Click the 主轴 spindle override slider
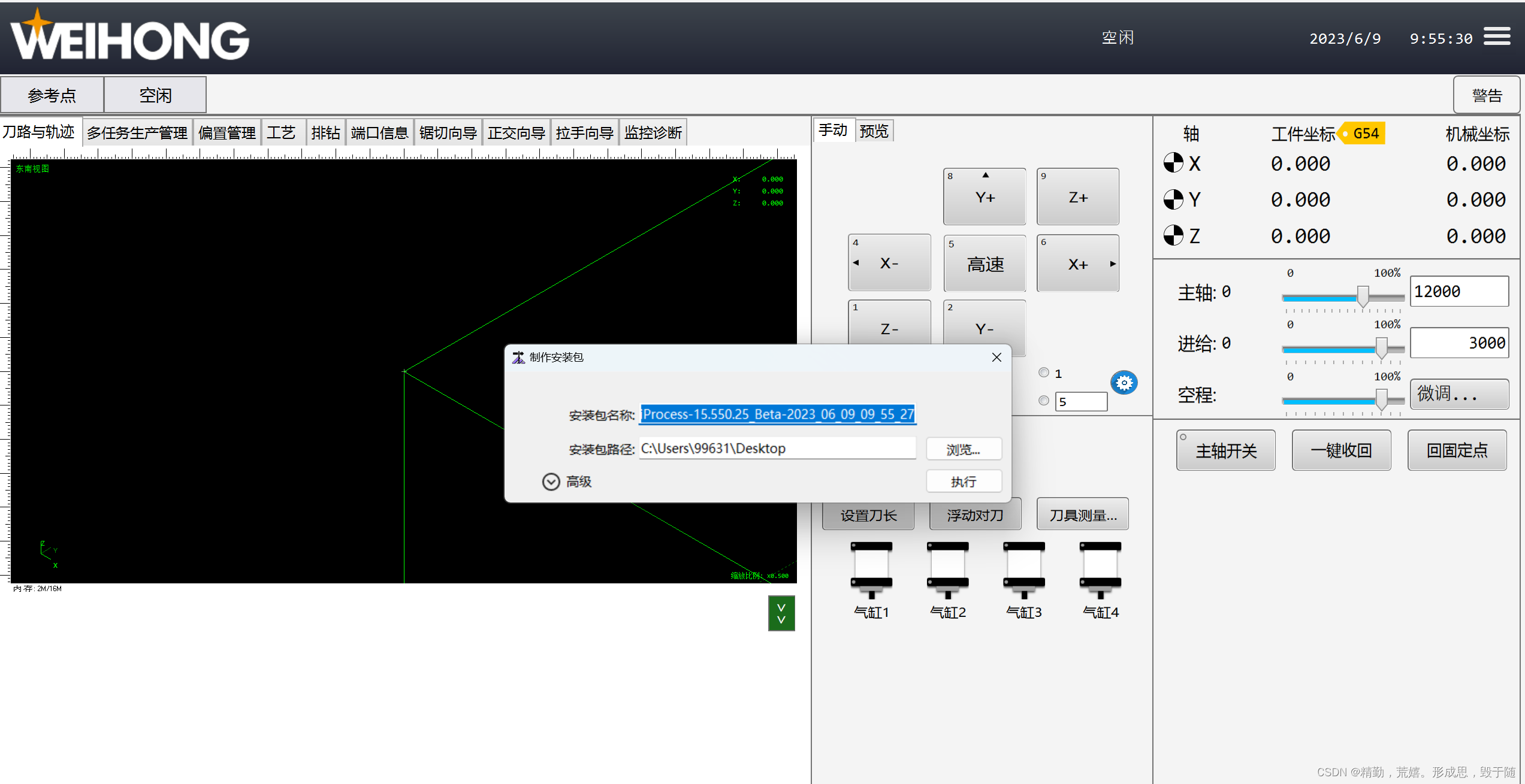The height and width of the screenshot is (784, 1525). (x=1362, y=296)
